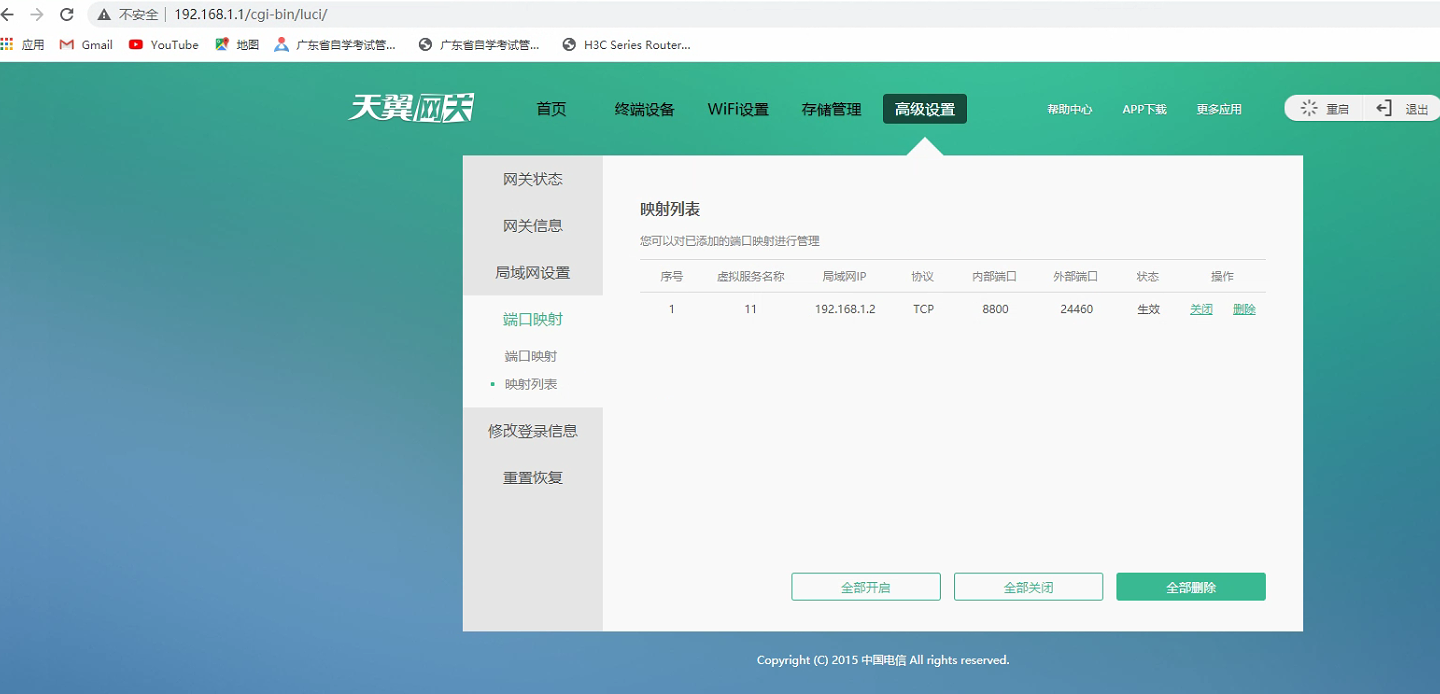Open the 地图 maps bookmark
This screenshot has height=694, width=1440.
pos(237,44)
